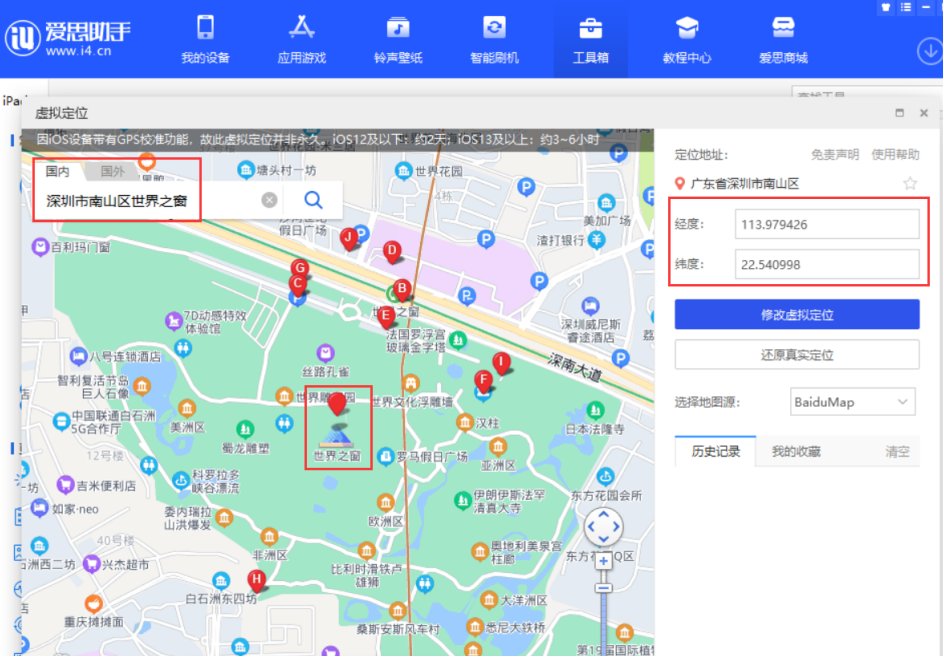Image resolution: width=944 pixels, height=657 pixels.
Task: Add location to favorites with star icon
Action: (x=910, y=183)
